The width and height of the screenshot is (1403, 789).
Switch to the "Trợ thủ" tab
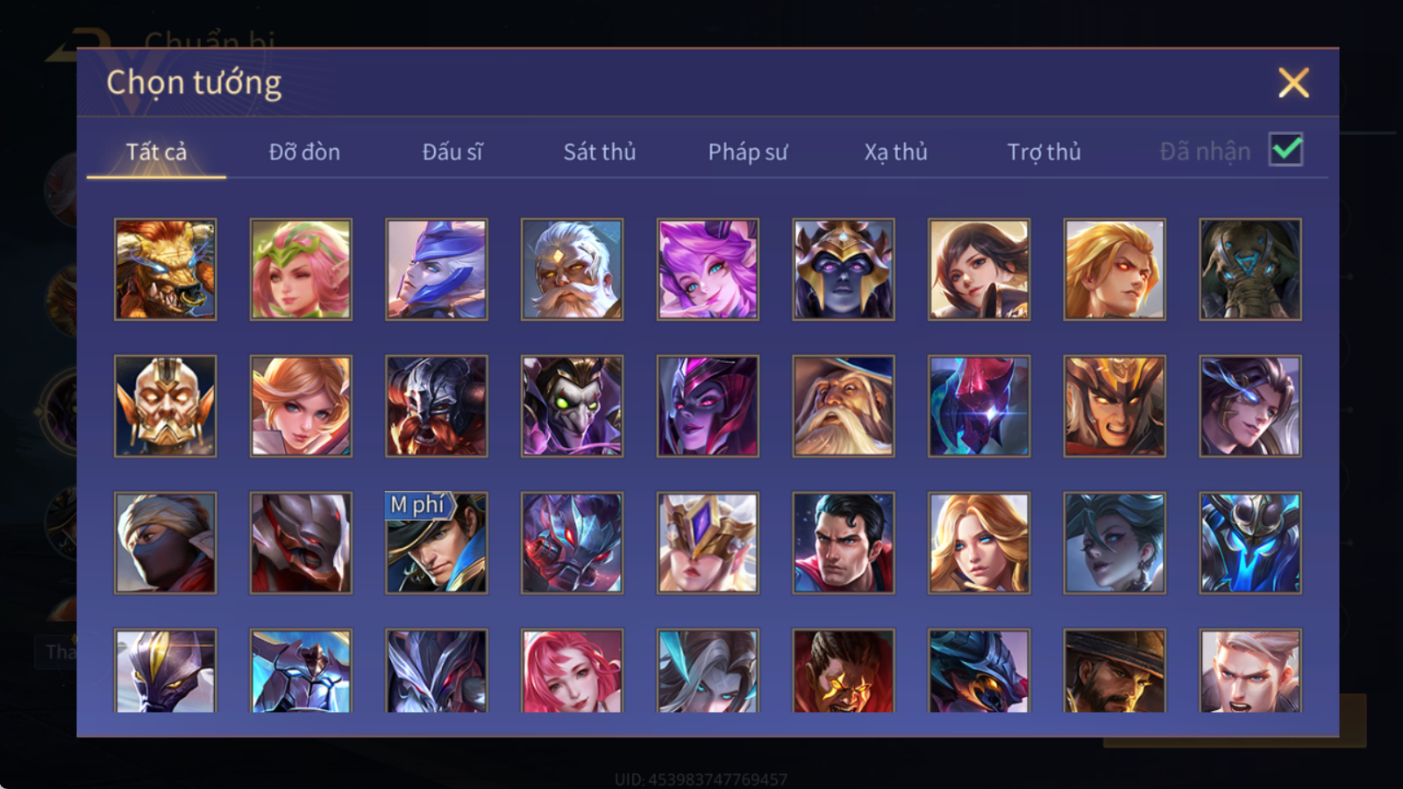pos(1044,152)
